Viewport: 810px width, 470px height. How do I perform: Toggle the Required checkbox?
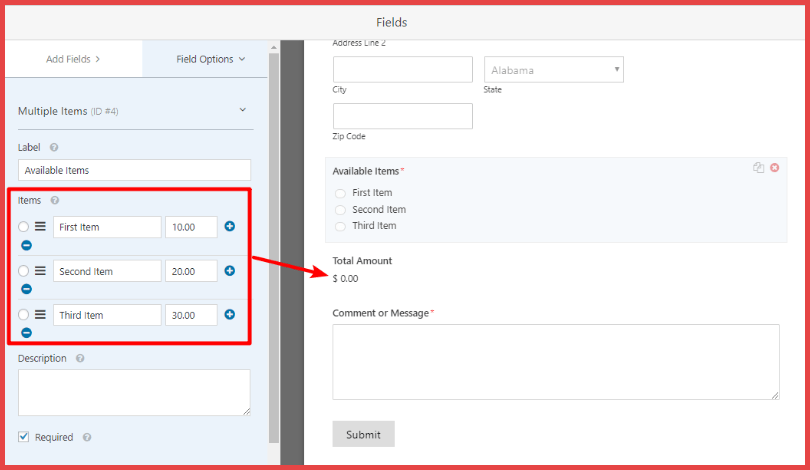pyautogui.click(x=24, y=437)
